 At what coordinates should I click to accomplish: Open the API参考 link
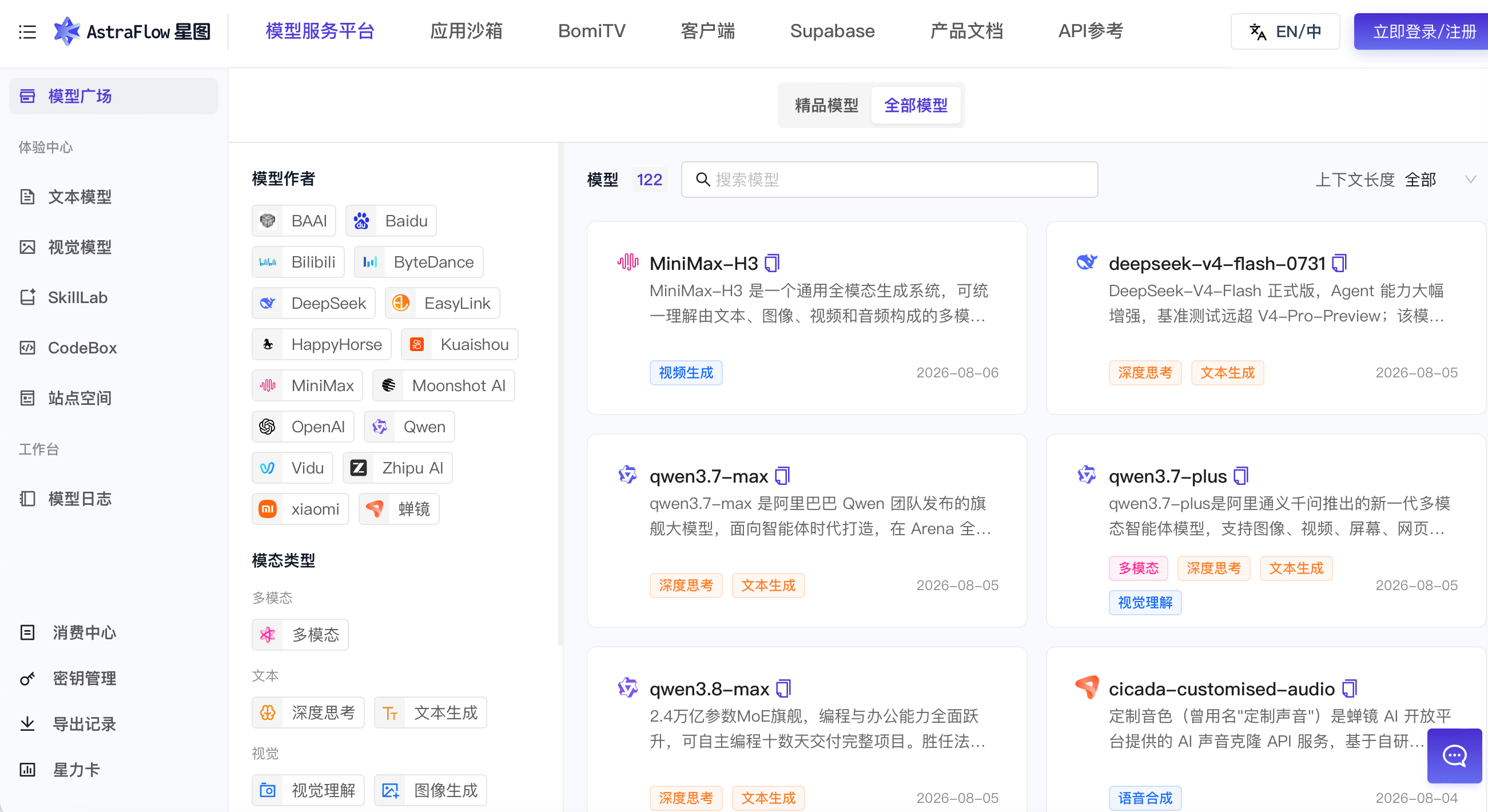tap(1091, 31)
